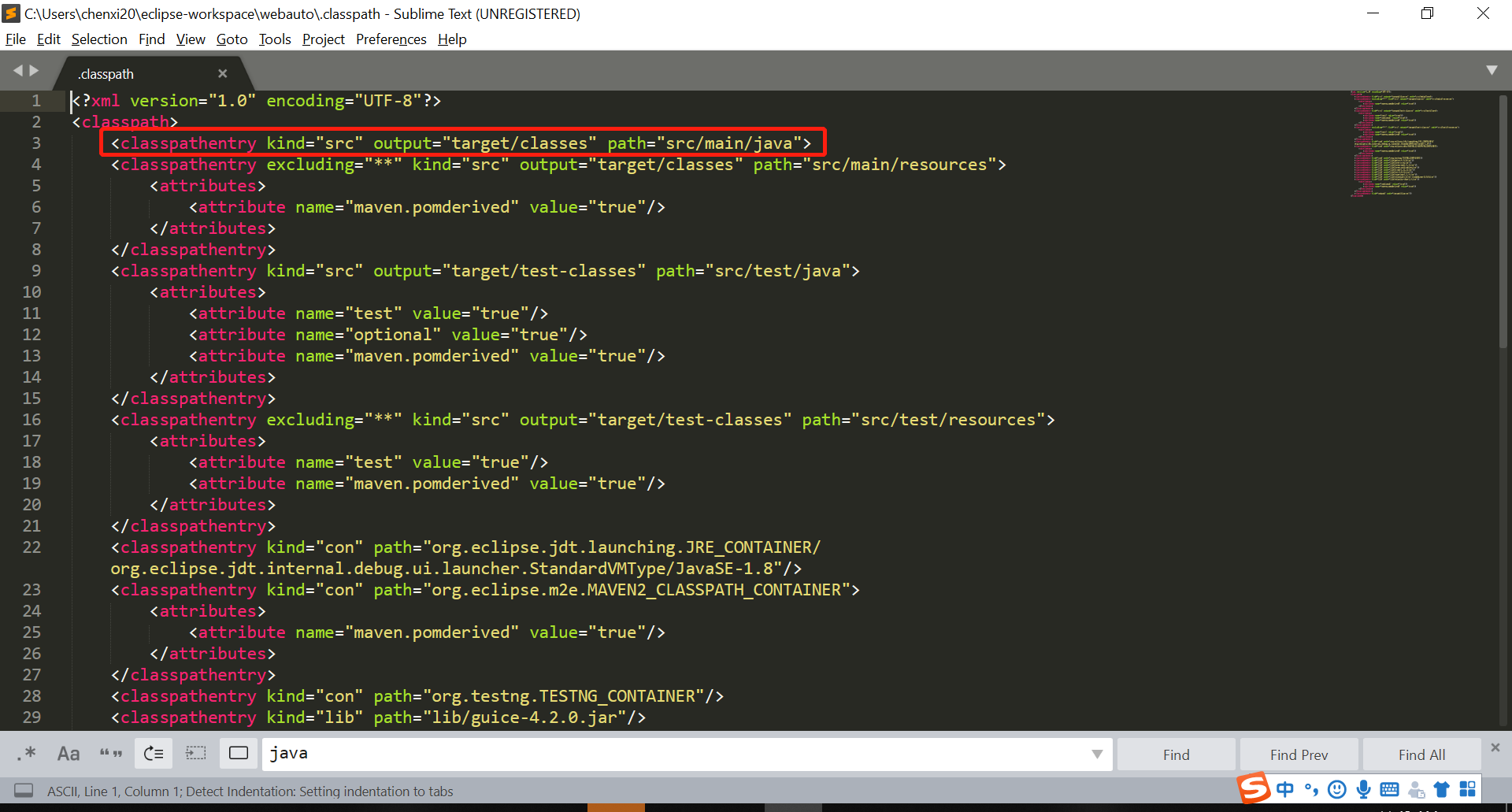Toggle in-selection search option
This screenshot has height=812, width=1512.
tap(196, 754)
